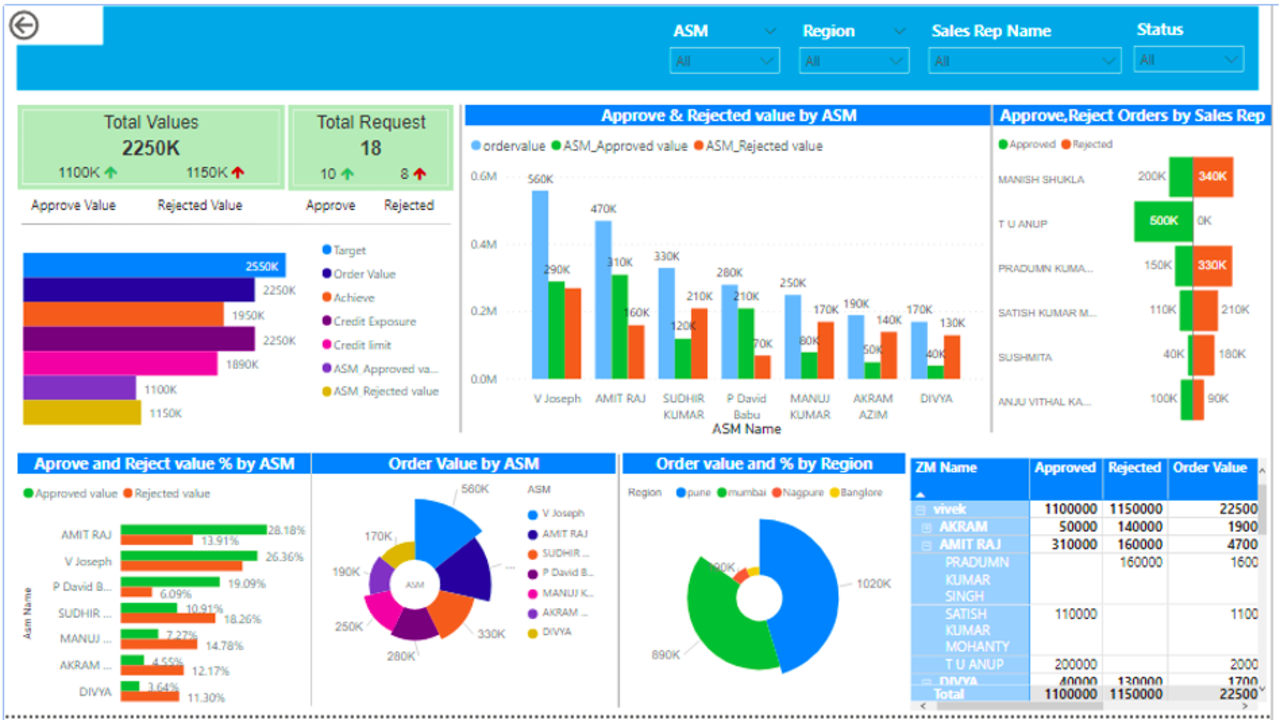Select Banglore legend marker
Viewport: 1280px width, 720px height.
click(835, 492)
